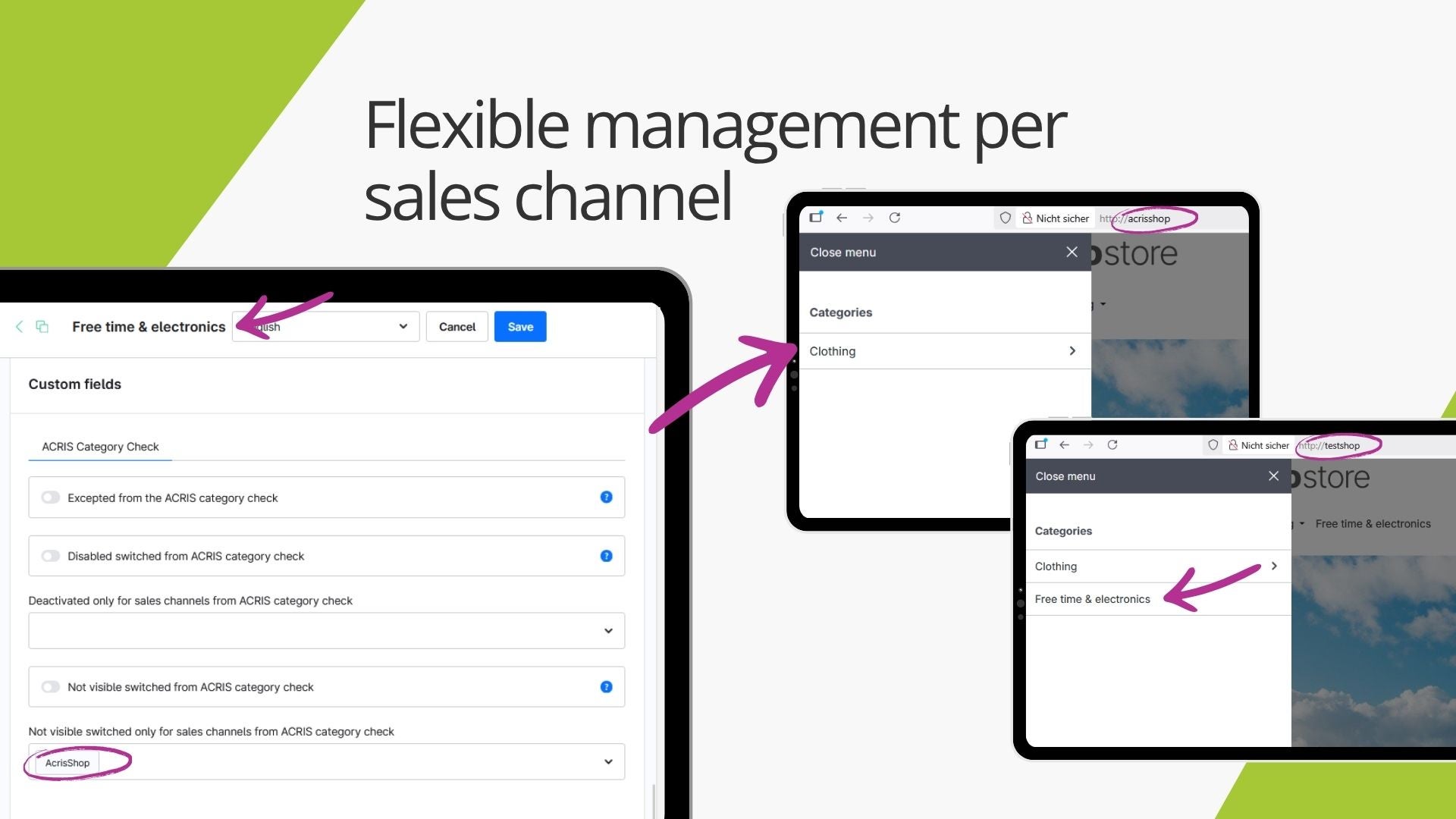Screen dimensions: 1456x819
Task: Expand Not visible sales channels dropdown arrow
Action: pos(608,762)
